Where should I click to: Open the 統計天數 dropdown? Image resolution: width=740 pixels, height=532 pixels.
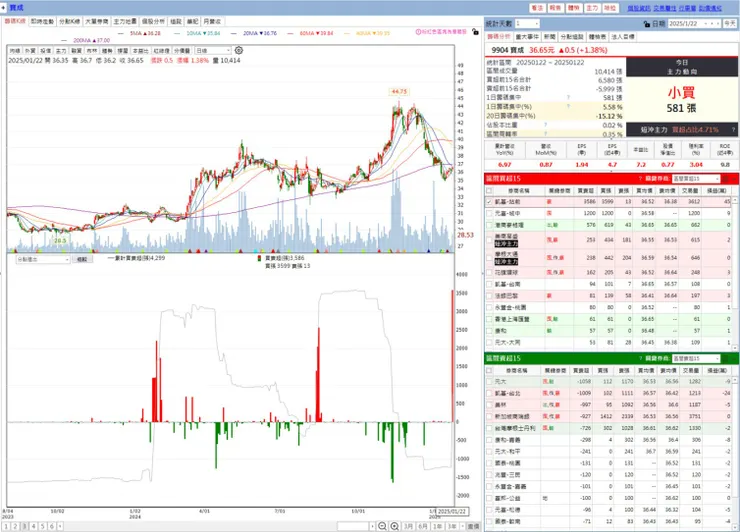(527, 24)
